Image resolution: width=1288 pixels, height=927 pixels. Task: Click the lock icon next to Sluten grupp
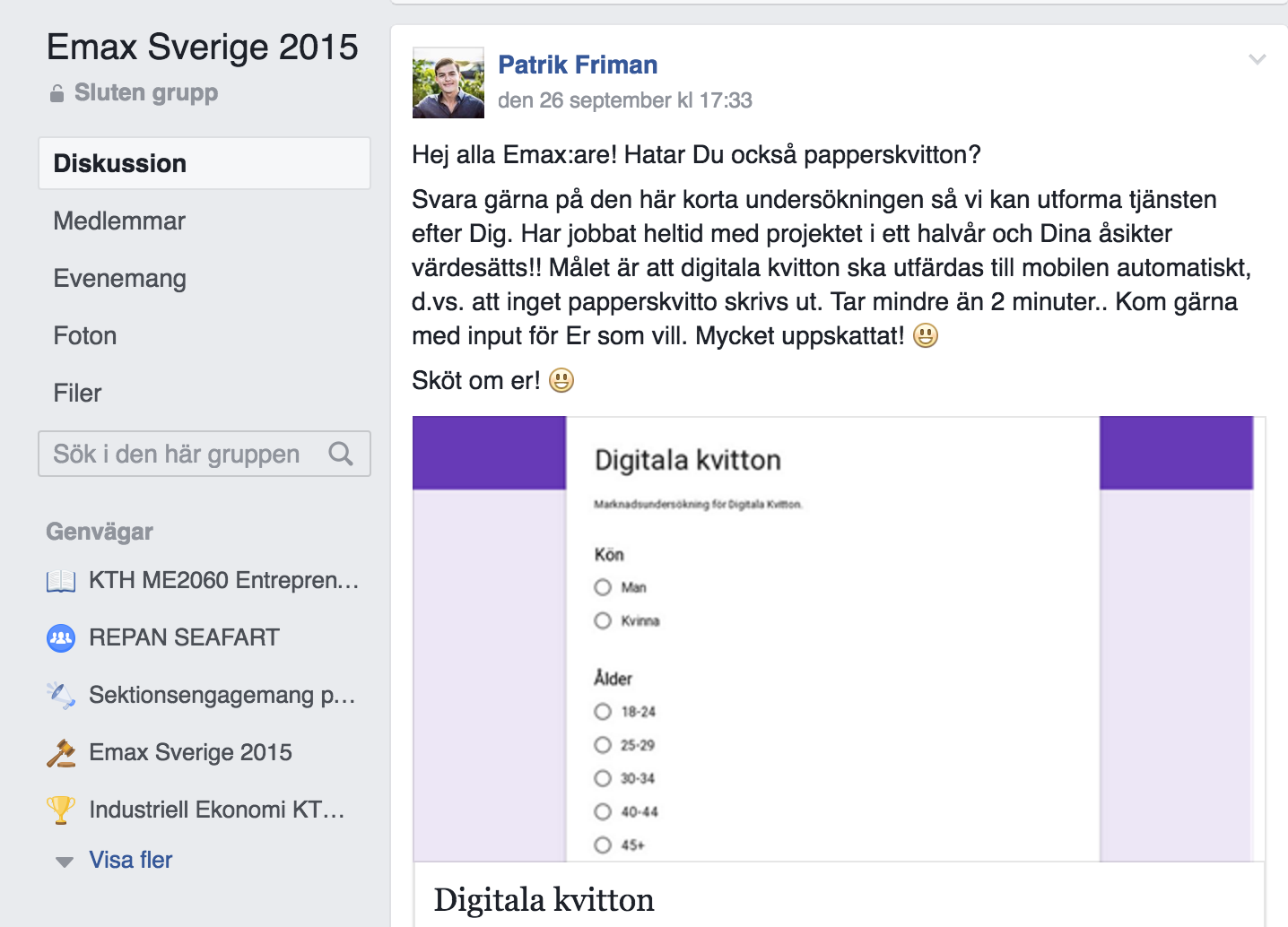[x=57, y=93]
